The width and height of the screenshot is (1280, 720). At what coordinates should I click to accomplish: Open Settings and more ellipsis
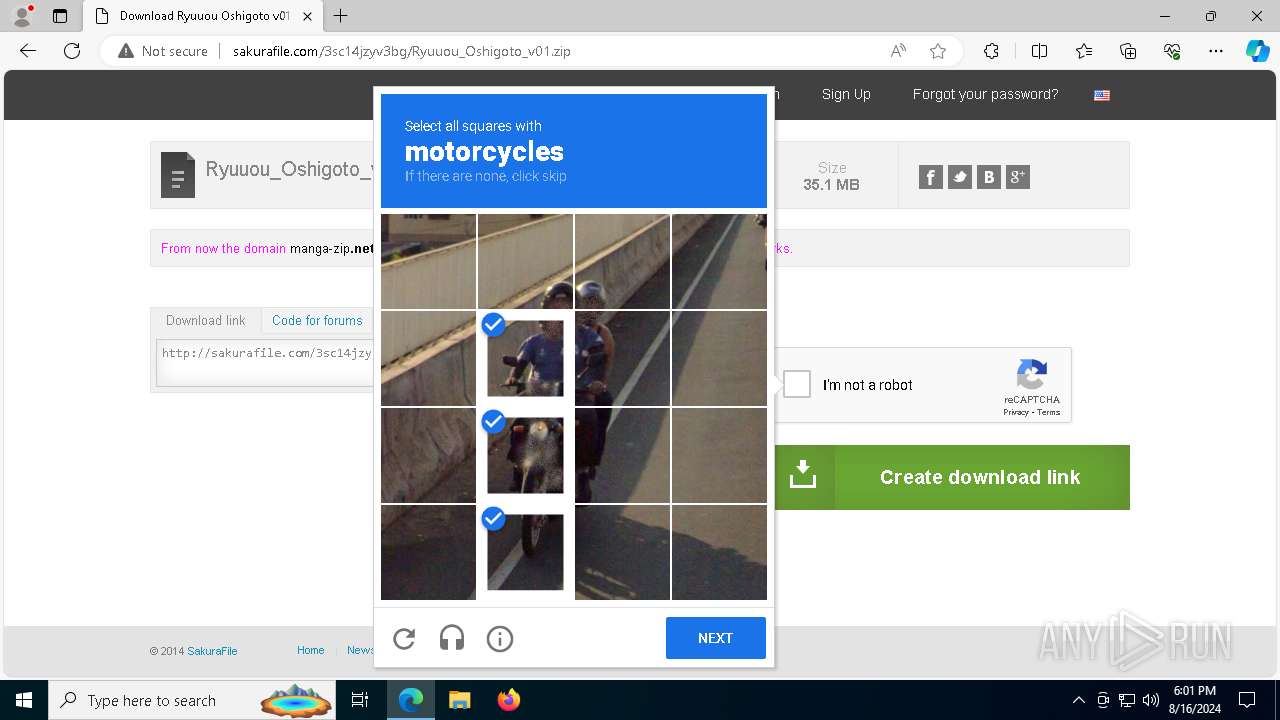[x=1216, y=51]
